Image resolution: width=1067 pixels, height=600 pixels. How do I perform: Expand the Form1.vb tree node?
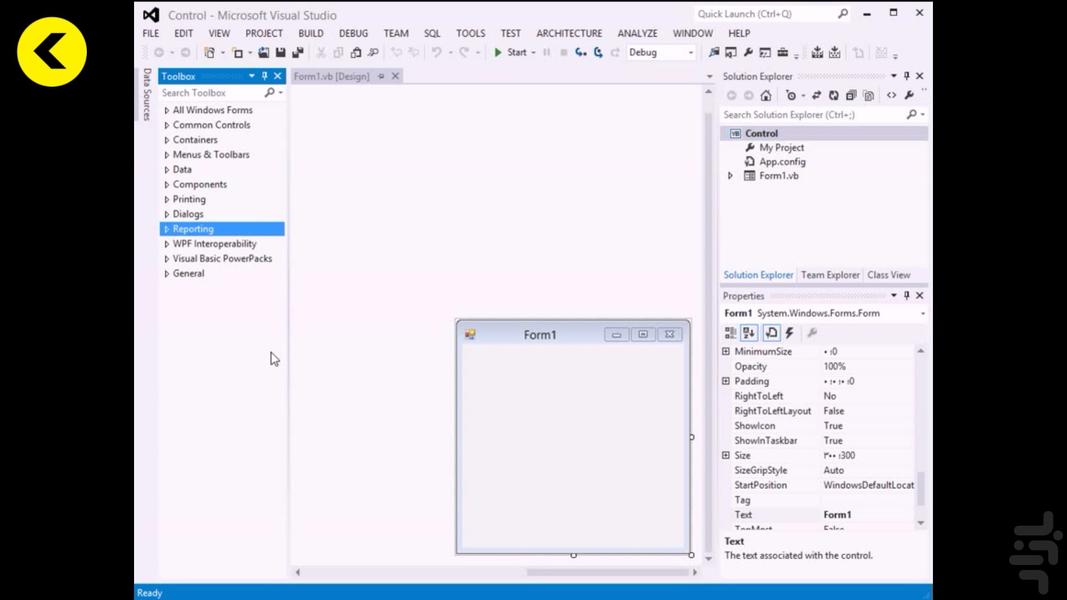click(x=730, y=176)
